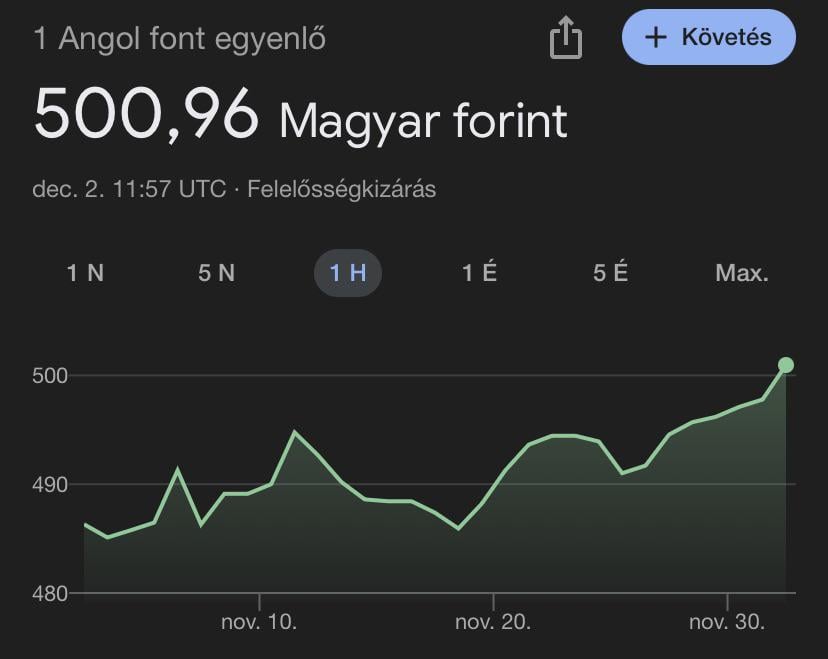Switch to the 1 É view
Image resolution: width=828 pixels, height=659 pixels.
click(478, 272)
